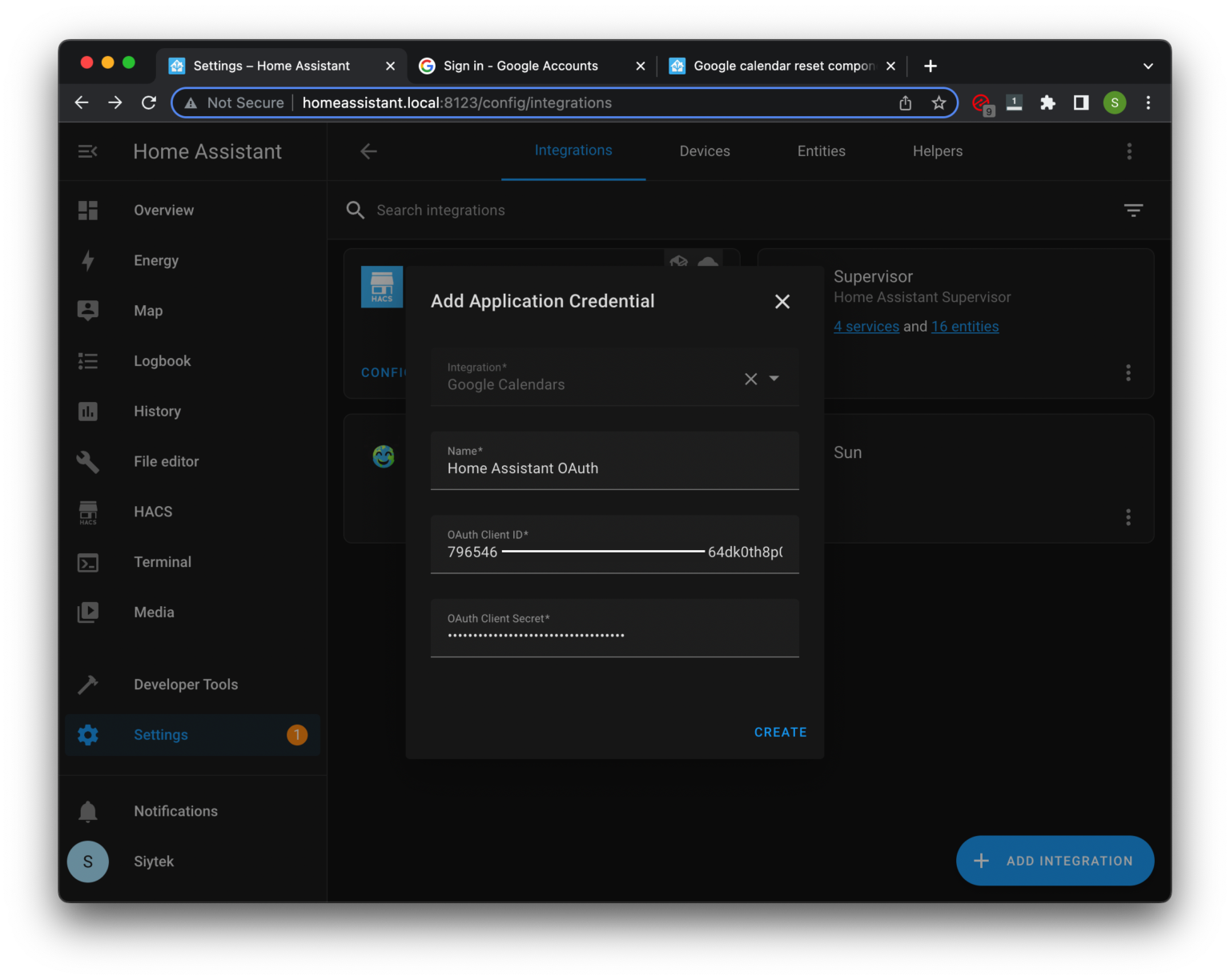
Task: Select the History chart icon
Action: pos(87,412)
